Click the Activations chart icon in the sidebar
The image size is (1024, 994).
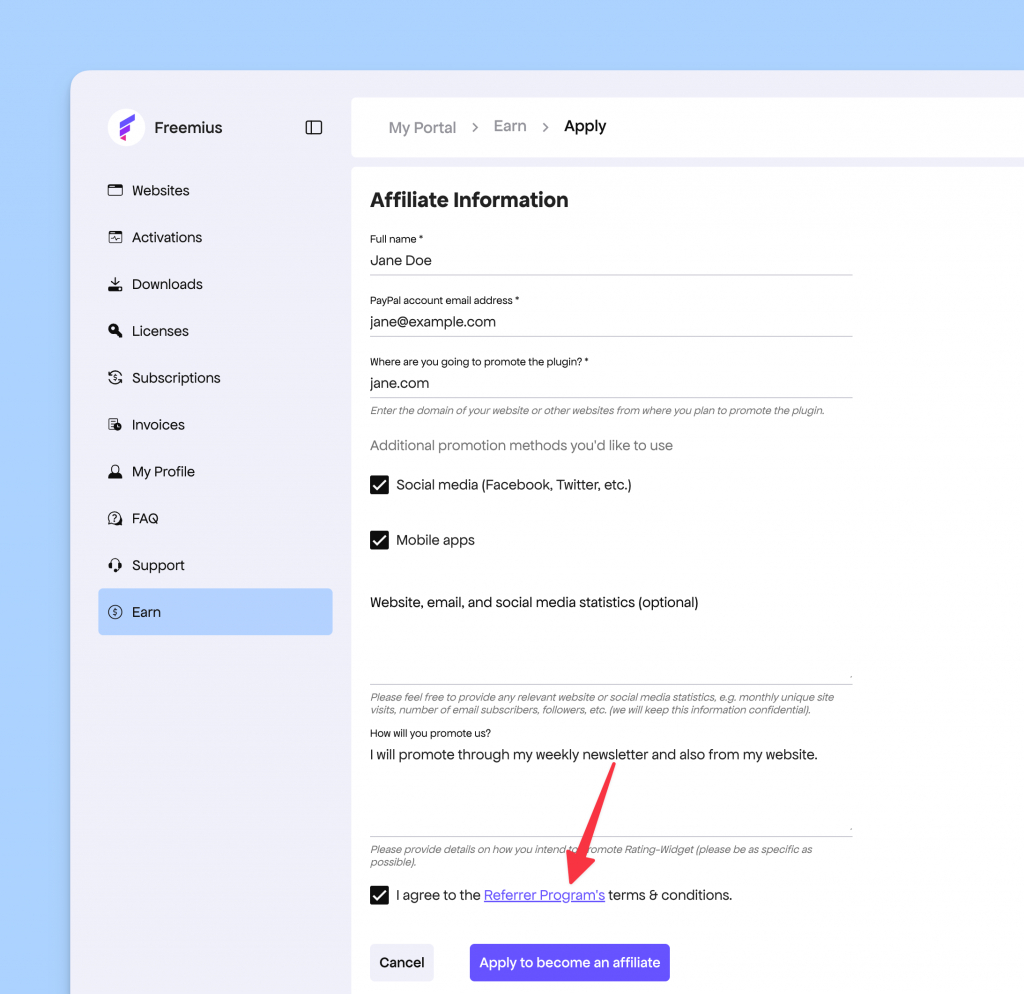(115, 237)
